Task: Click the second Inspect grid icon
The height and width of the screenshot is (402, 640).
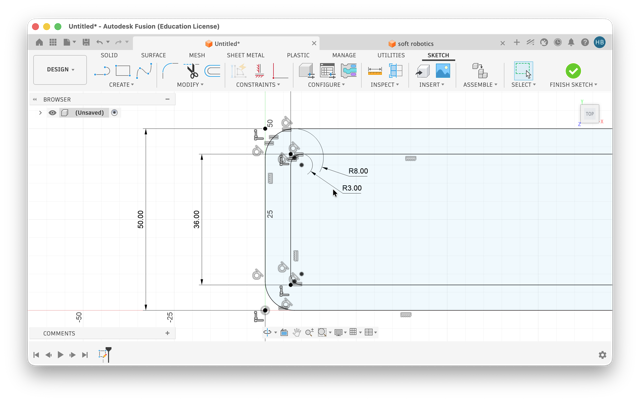Action: [396, 71]
